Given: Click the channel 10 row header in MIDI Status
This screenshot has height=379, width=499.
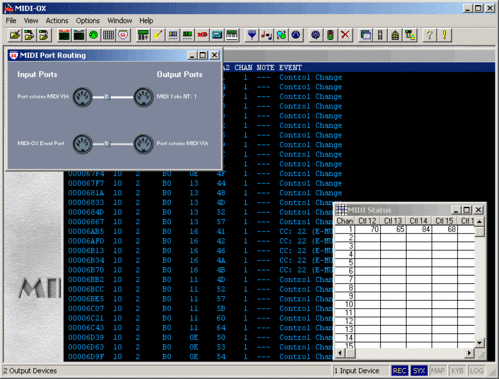Looking at the screenshot, I should coord(345,304).
